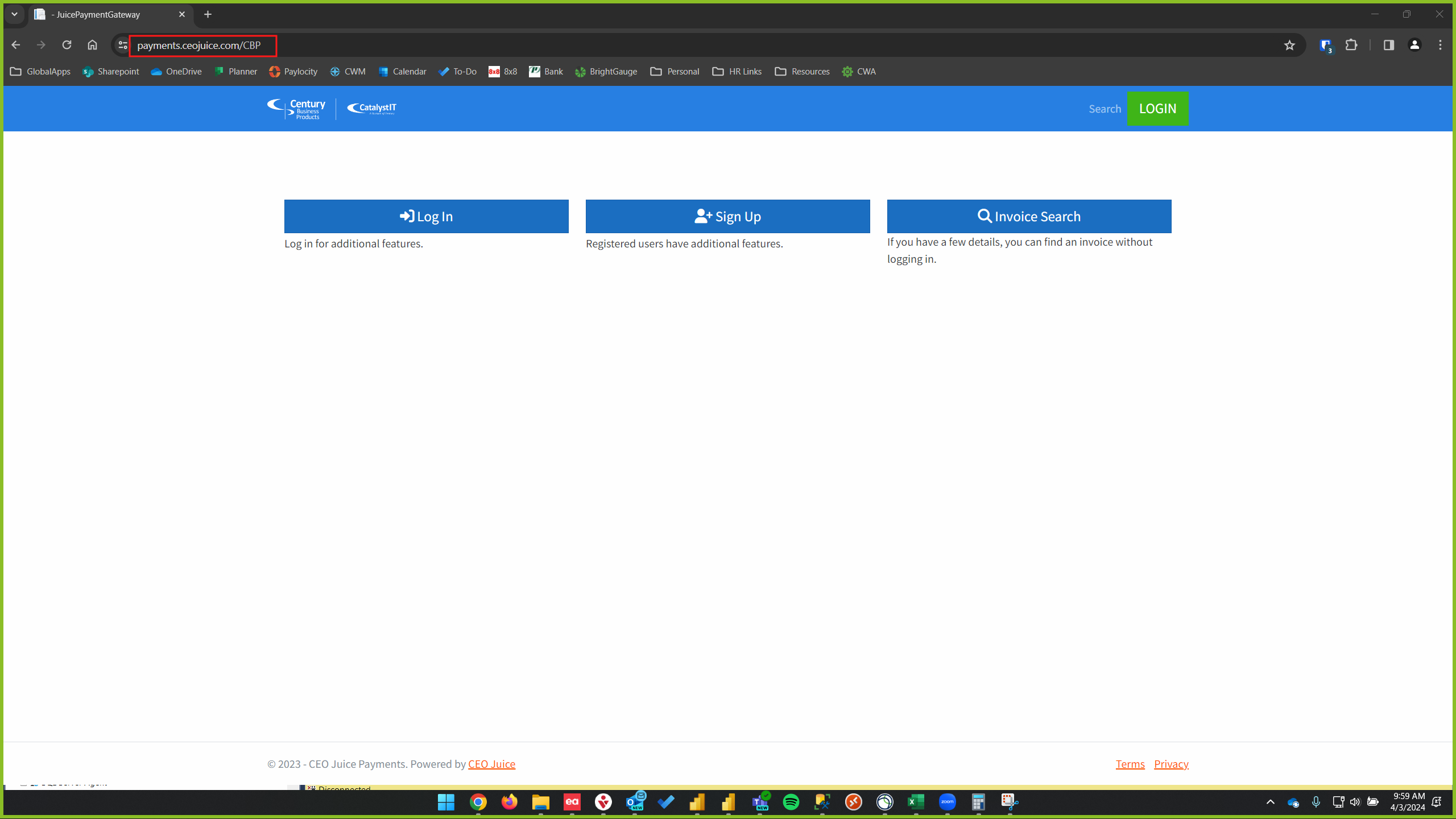Show hidden system tray icons chevron
Viewport: 1456px width, 819px height.
click(1270, 802)
